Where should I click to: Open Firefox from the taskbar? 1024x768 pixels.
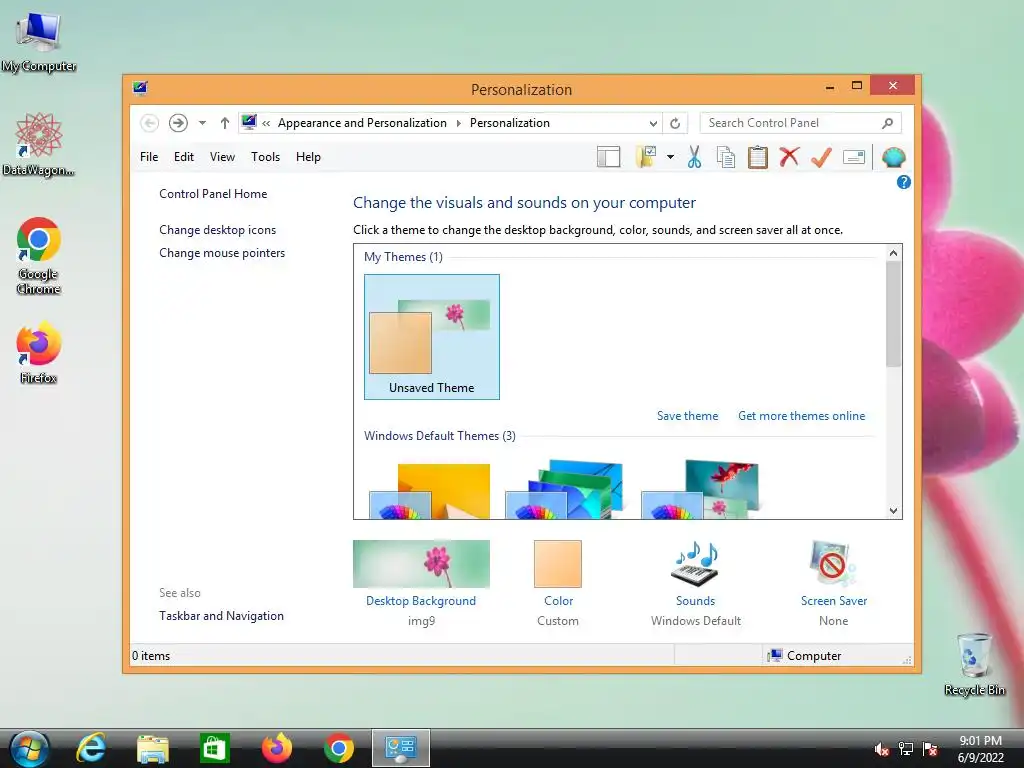[277, 748]
